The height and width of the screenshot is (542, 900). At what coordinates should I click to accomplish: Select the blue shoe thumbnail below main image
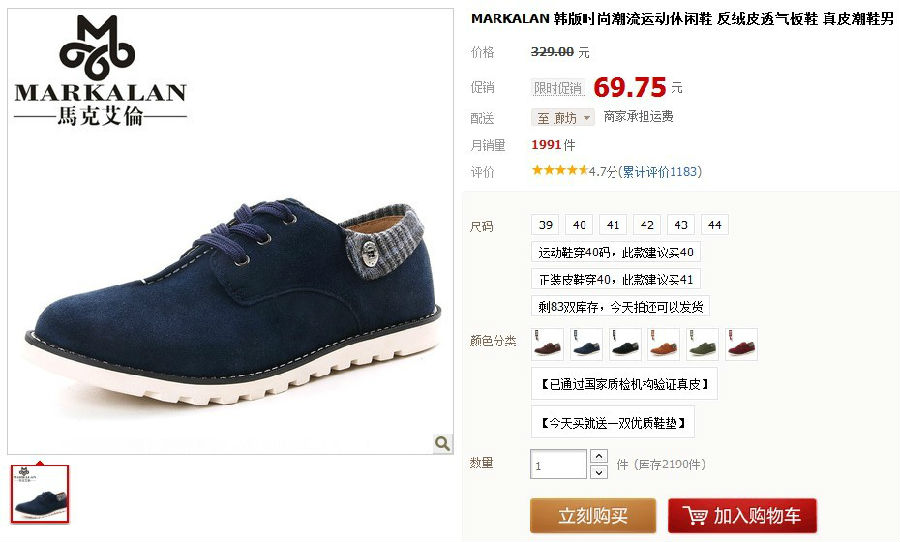point(40,494)
